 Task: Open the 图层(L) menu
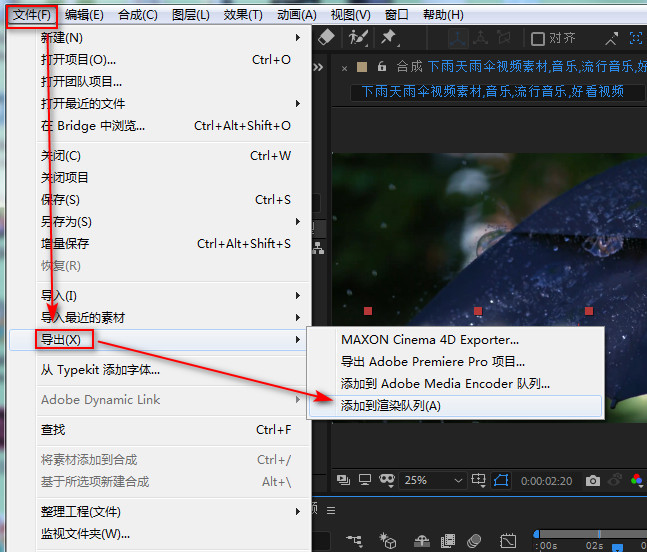pyautogui.click(x=191, y=15)
